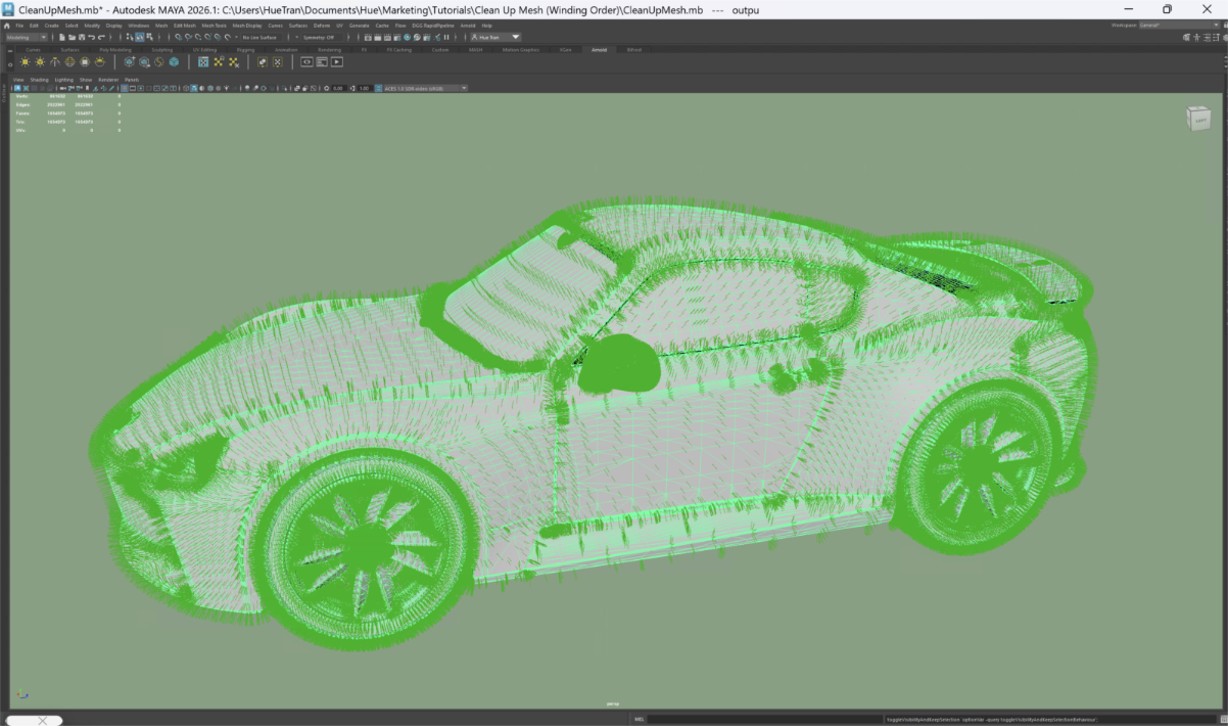Open the viewport Renderer panel menu
1228x726 pixels.
pyautogui.click(x=108, y=80)
